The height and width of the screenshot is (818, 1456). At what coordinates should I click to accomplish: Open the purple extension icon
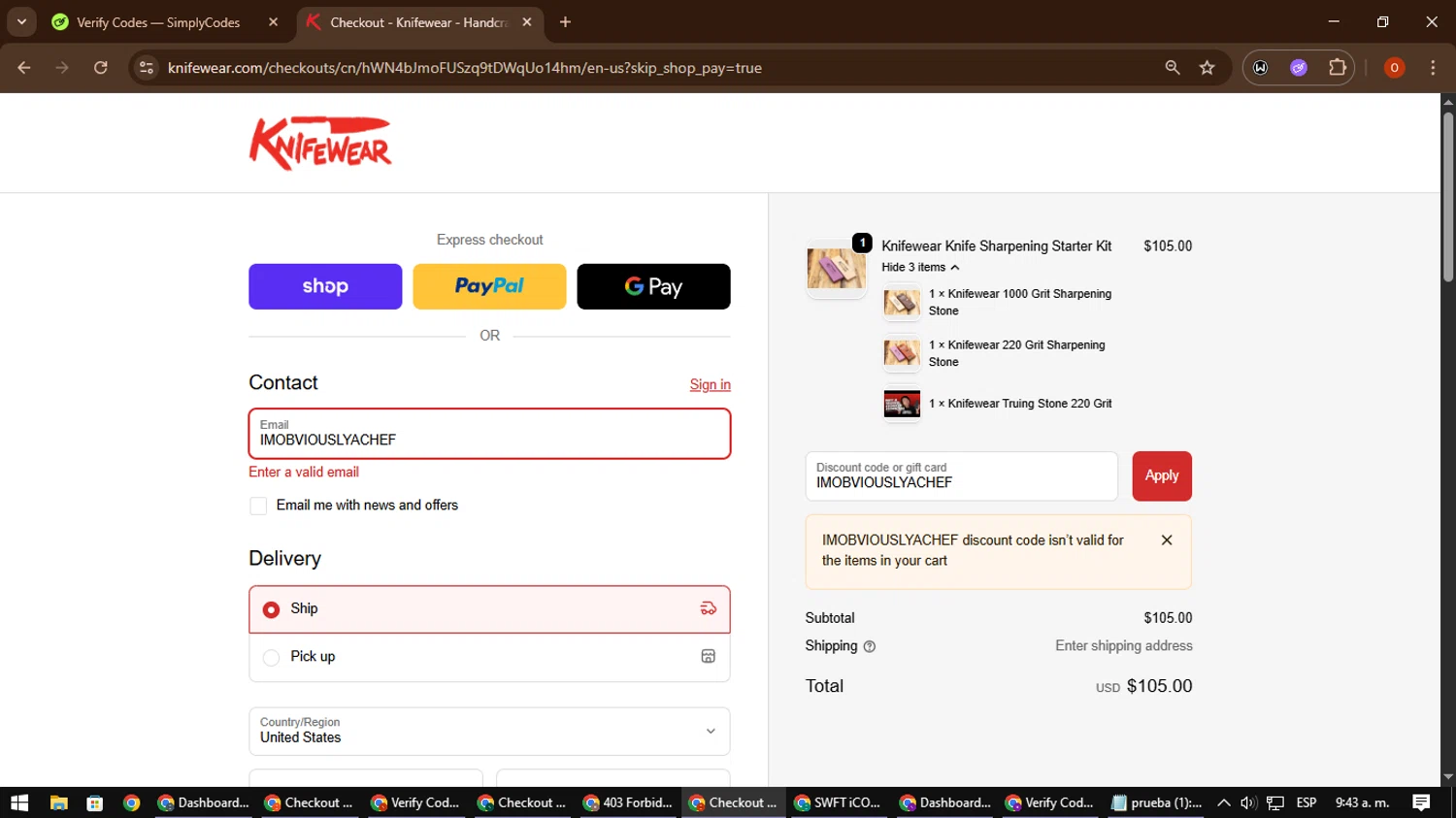point(1299,68)
